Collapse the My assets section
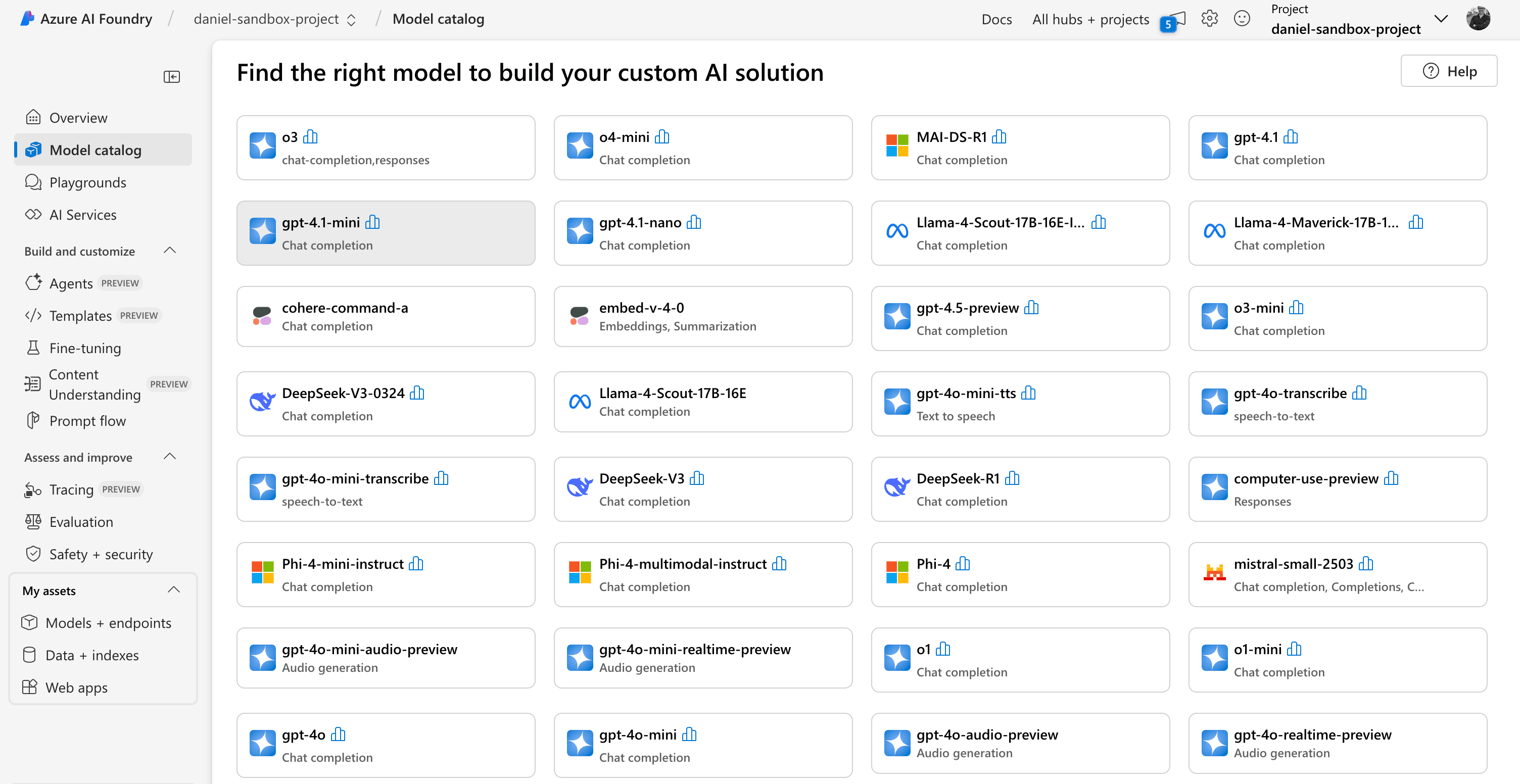Viewport: 1520px width, 784px height. 173,590
